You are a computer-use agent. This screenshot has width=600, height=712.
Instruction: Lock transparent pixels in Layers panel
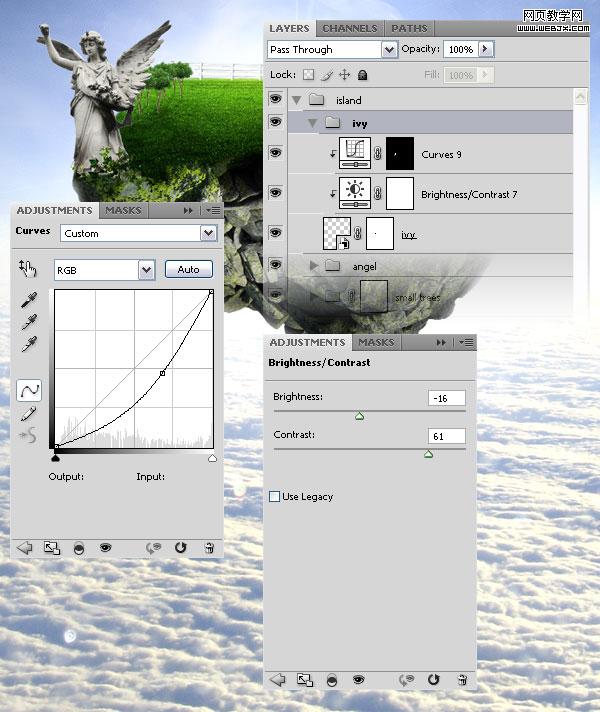[308, 74]
